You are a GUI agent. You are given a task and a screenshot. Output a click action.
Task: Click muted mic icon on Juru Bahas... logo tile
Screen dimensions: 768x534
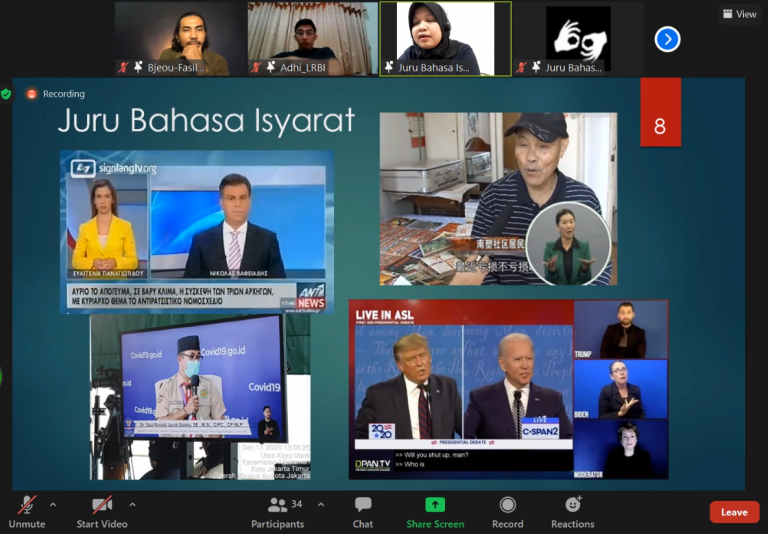(522, 67)
